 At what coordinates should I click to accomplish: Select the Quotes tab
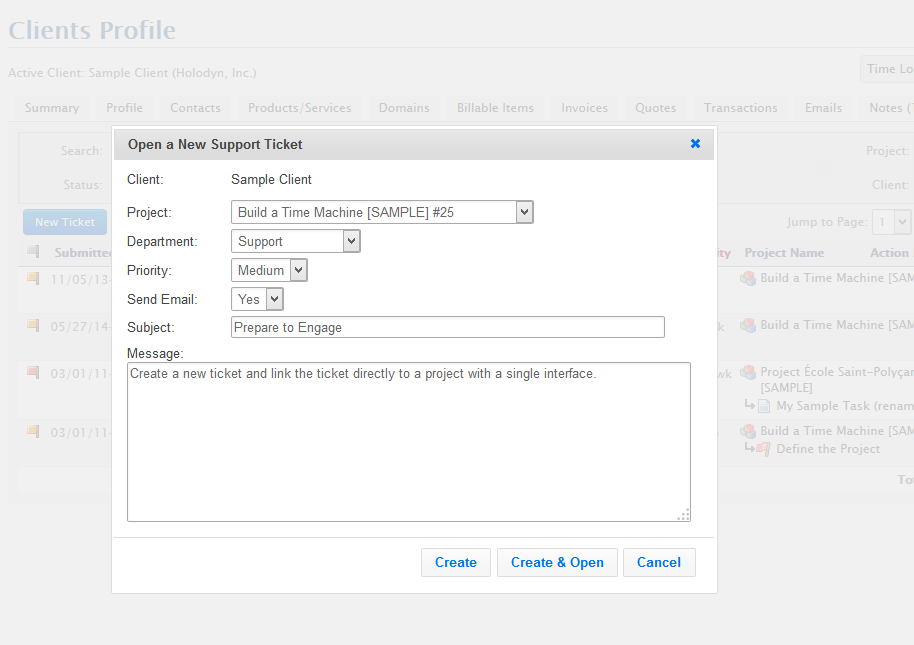pyautogui.click(x=655, y=107)
